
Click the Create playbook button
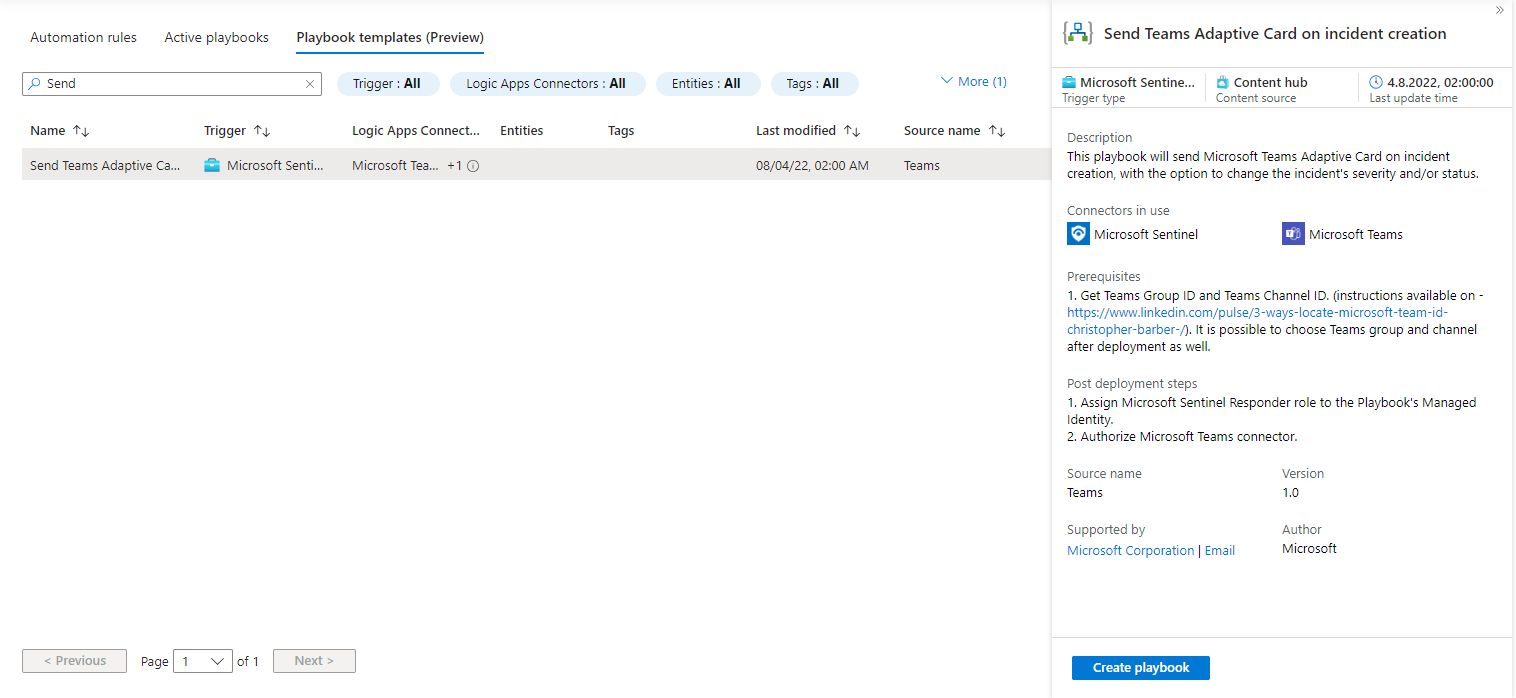[1141, 668]
